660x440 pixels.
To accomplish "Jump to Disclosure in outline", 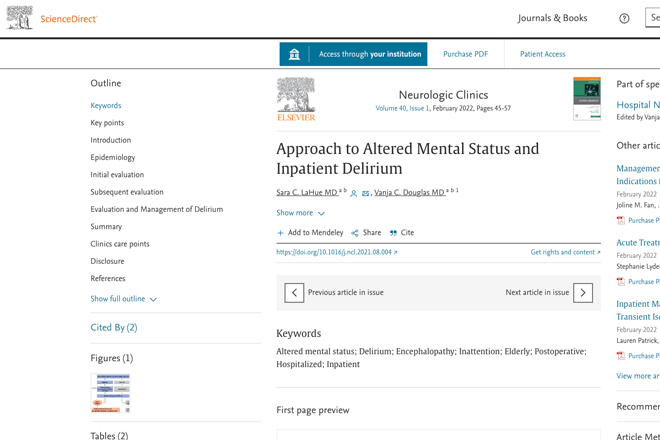I will (x=107, y=261).
